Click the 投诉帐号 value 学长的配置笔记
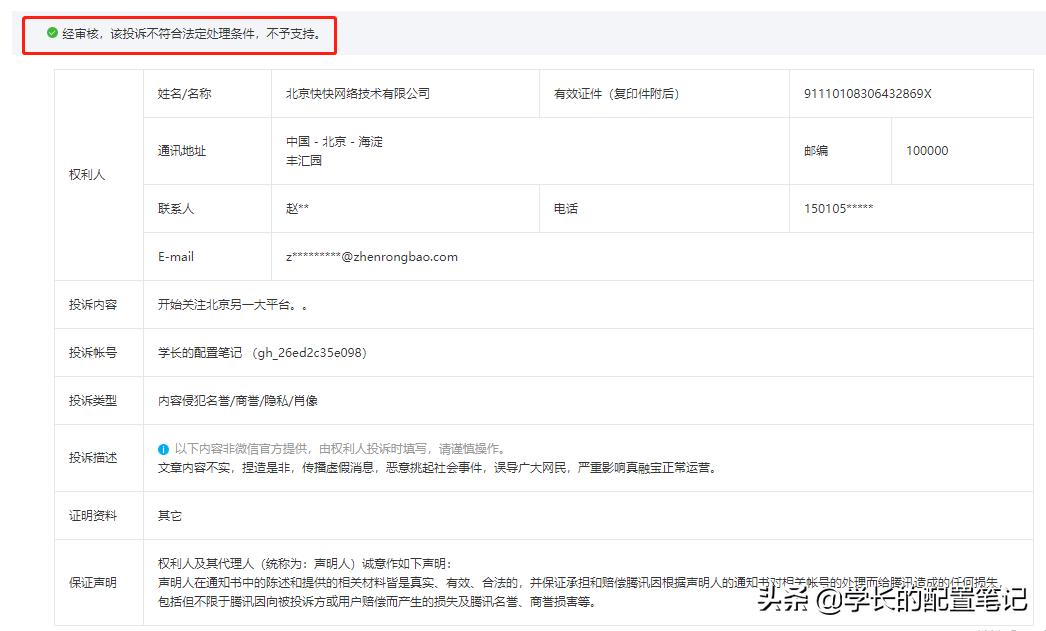Image resolution: width=1046 pixels, height=631 pixels. coord(202,352)
